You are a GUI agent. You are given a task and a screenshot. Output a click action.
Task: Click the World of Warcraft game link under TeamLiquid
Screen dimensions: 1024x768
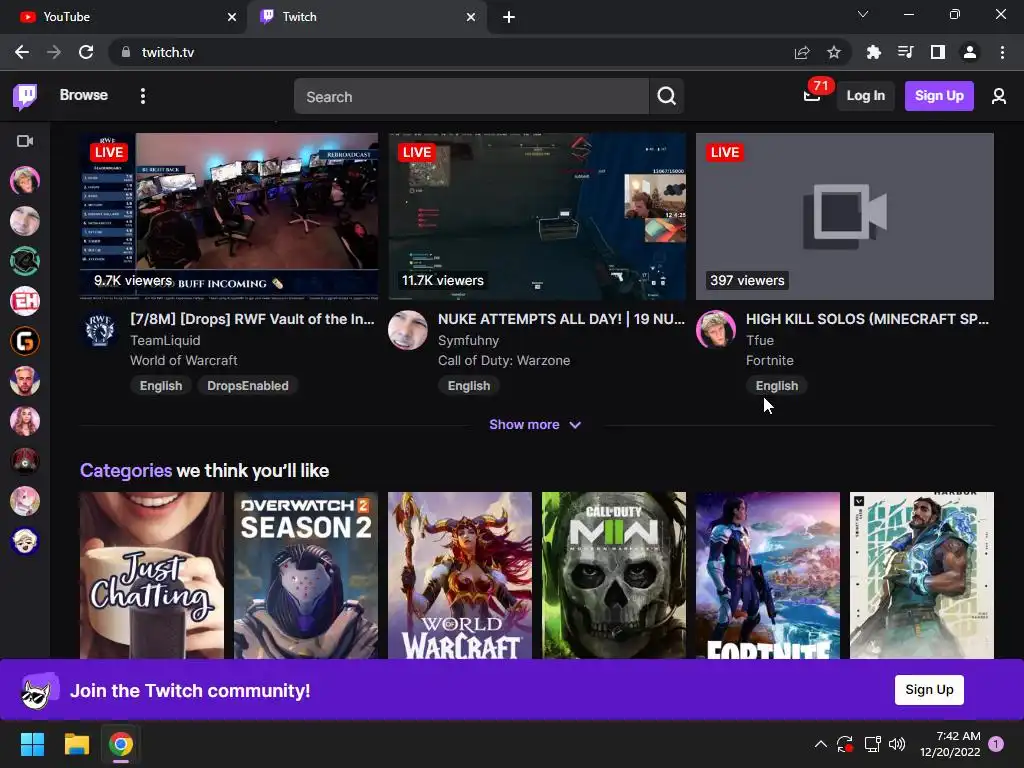184,360
